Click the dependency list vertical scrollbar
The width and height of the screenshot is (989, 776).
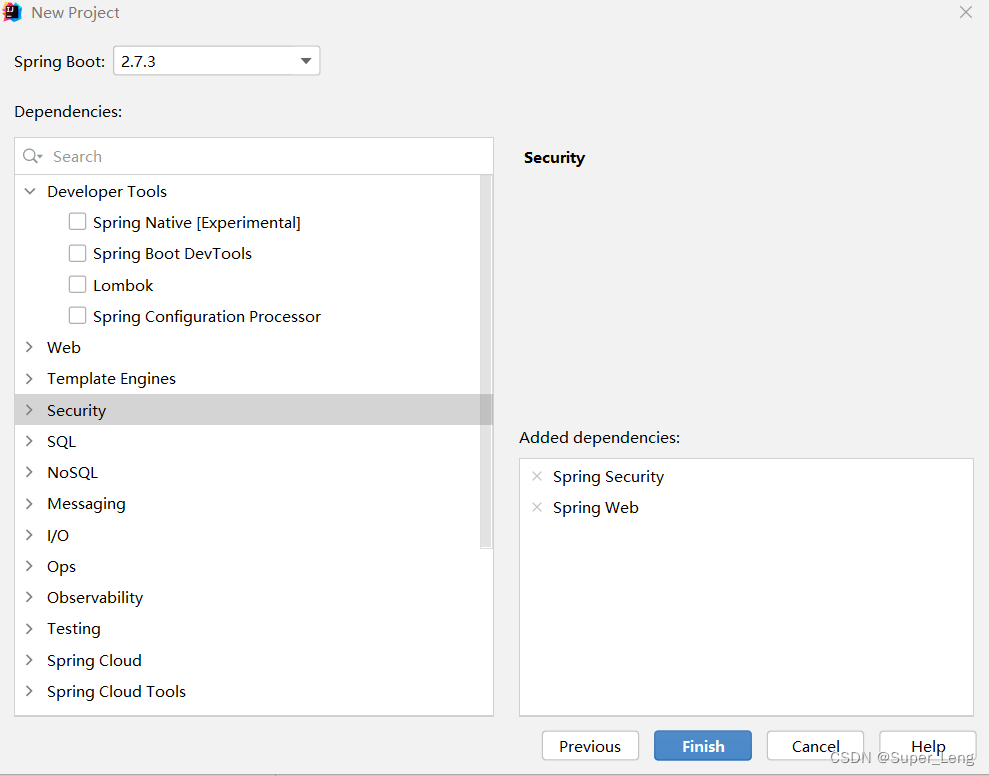point(486,362)
